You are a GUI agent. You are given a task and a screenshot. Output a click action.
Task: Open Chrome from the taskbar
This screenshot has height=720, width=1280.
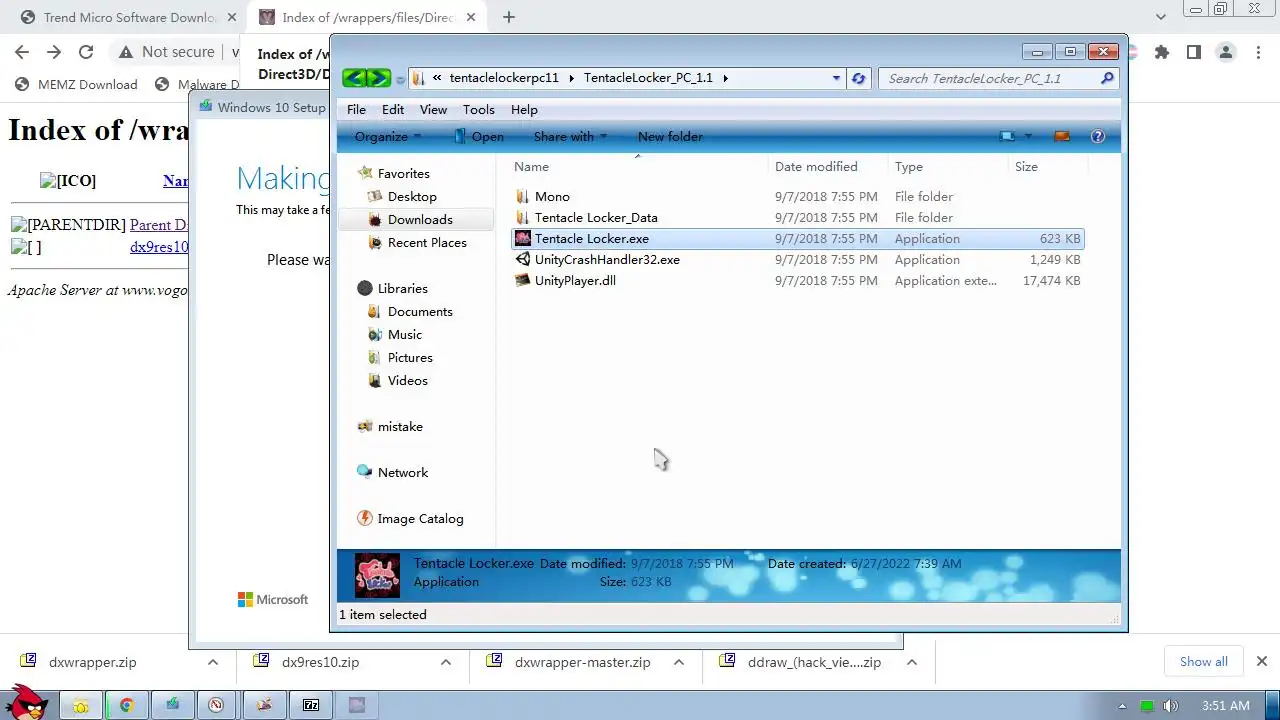[126, 705]
